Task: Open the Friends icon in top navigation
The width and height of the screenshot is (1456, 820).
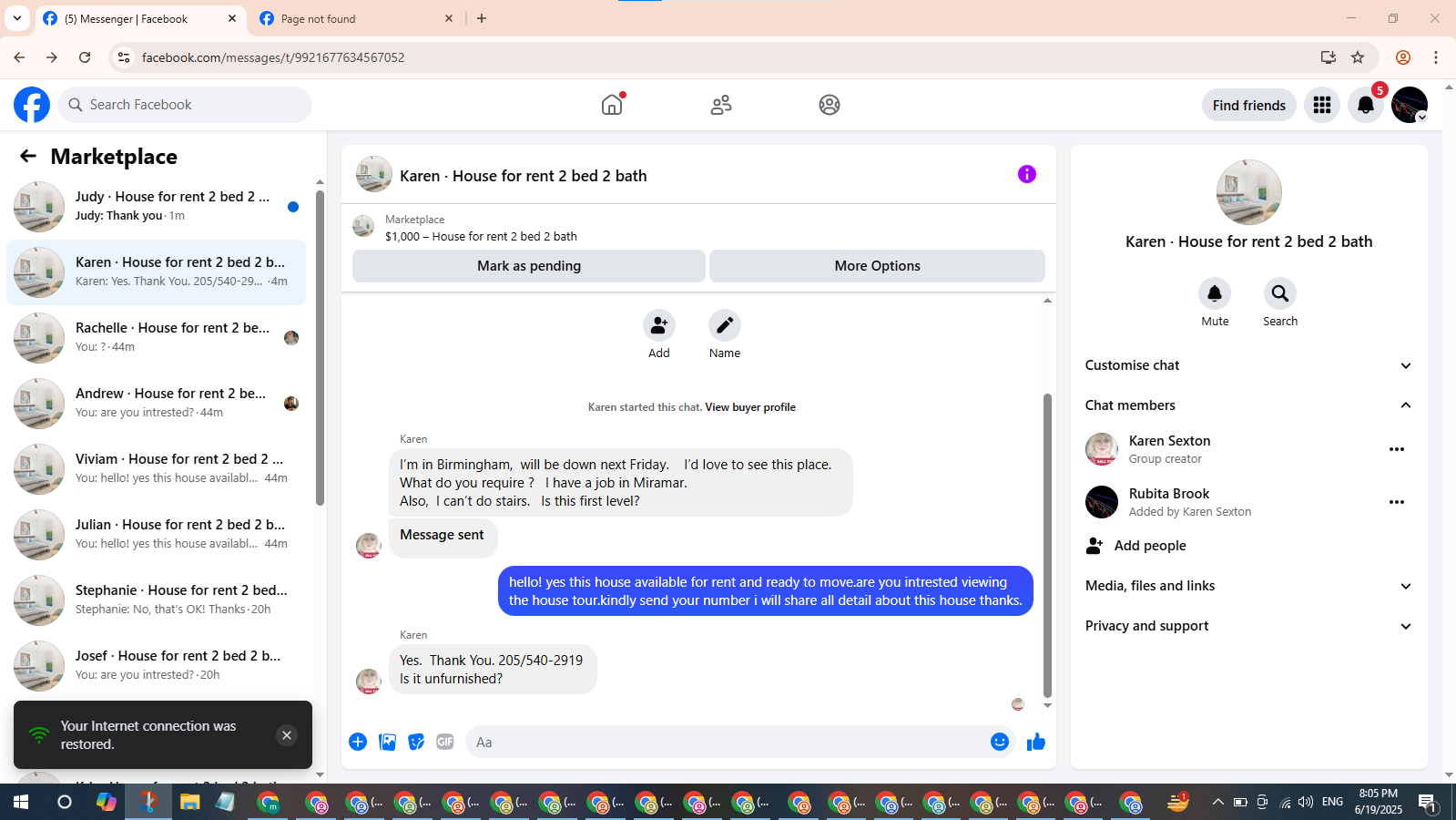Action: 721,105
